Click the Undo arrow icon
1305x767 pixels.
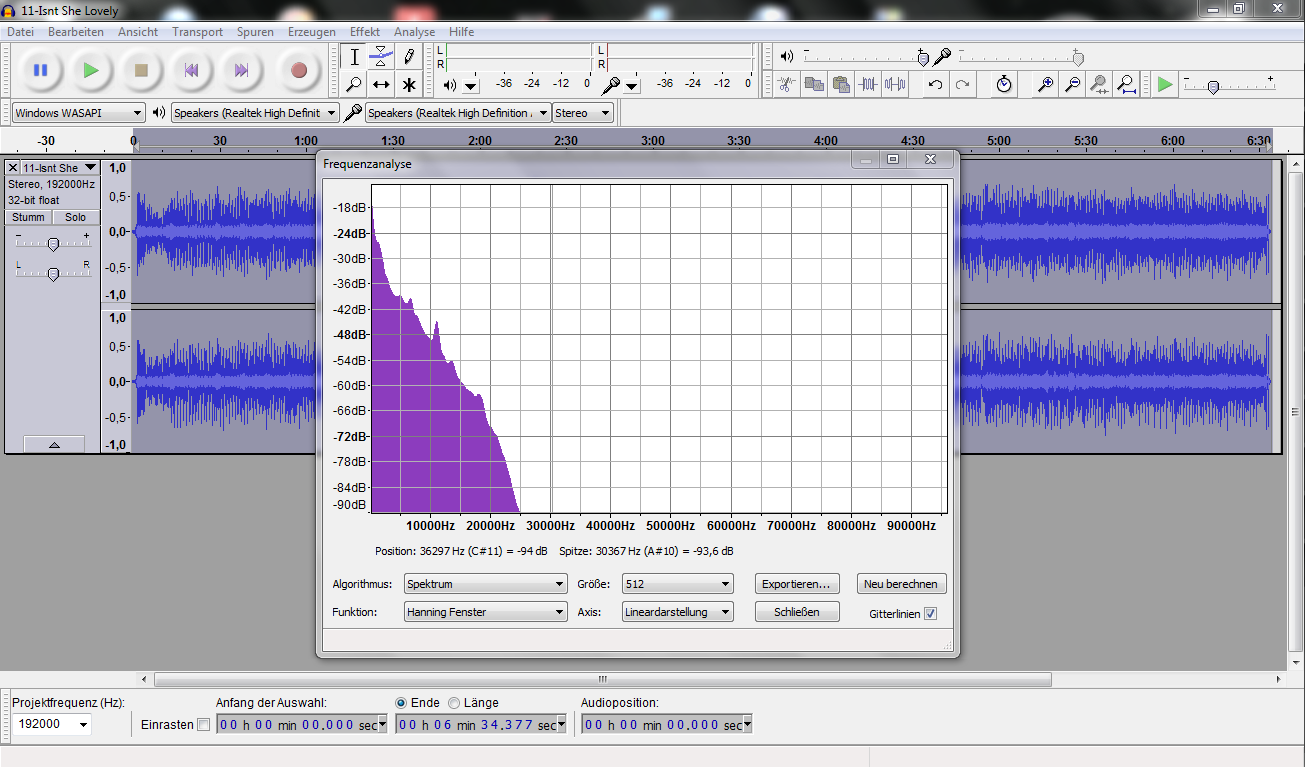935,85
